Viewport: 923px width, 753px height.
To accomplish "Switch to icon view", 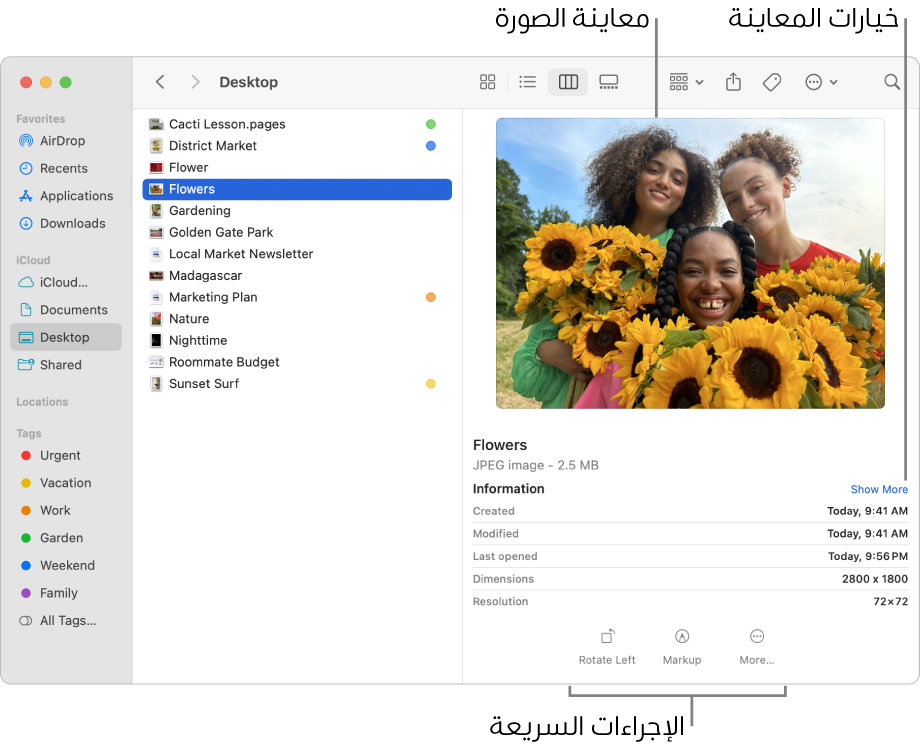I will pyautogui.click(x=487, y=82).
